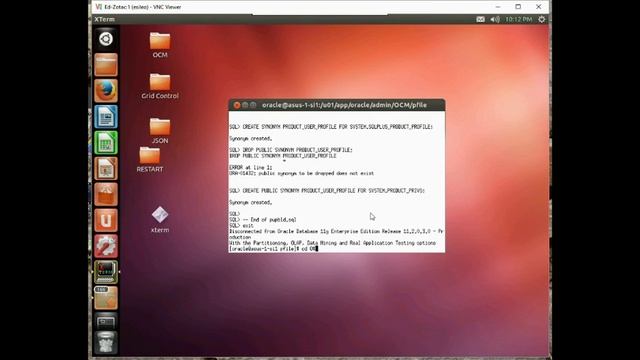Viewport: 640px width, 360px height.
Task: Click the CREATE PUBLIC SYNONYM statement line
Action: pyautogui.click(x=327, y=191)
